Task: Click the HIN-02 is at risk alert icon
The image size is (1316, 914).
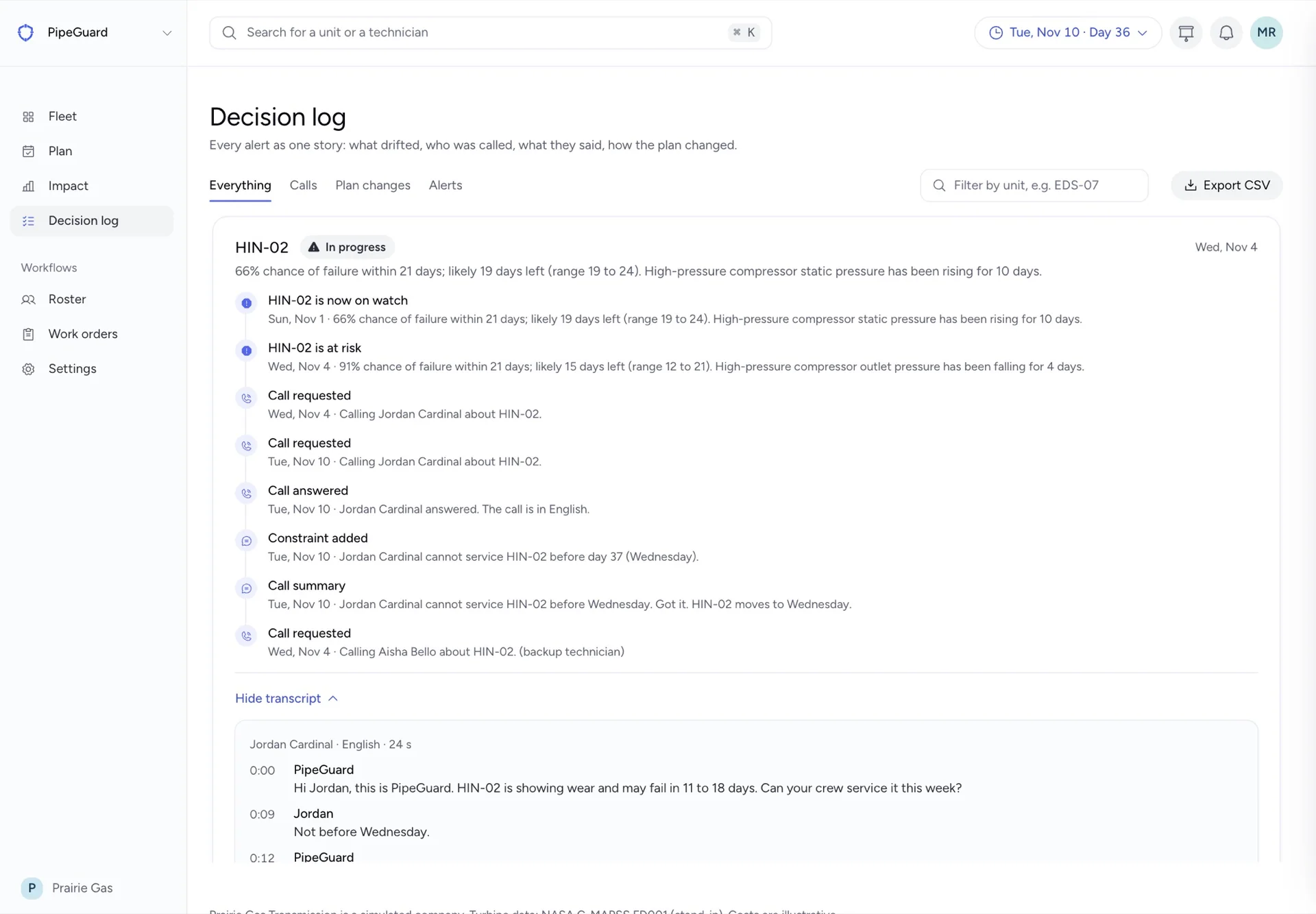Action: (x=246, y=350)
